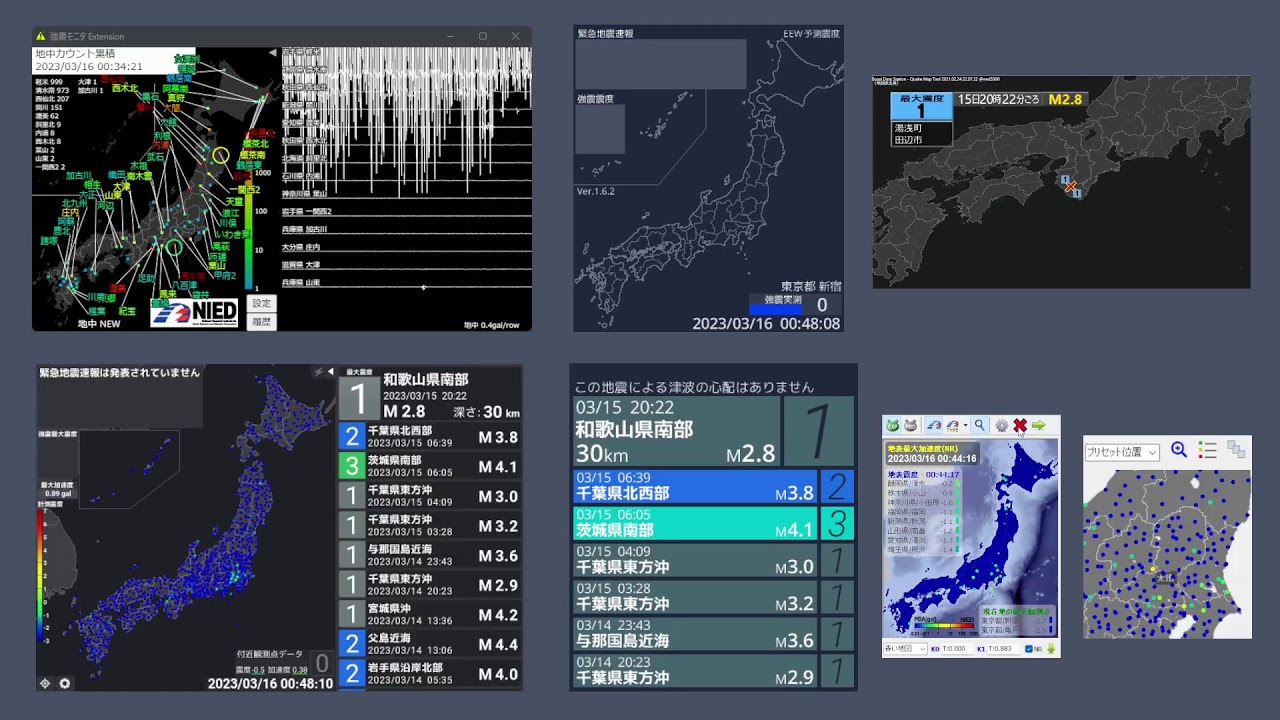Viewport: 1280px width, 720px height.
Task: Select 岩手県沿岸北部 M4.0 entry in dark list
Action: pos(430,673)
